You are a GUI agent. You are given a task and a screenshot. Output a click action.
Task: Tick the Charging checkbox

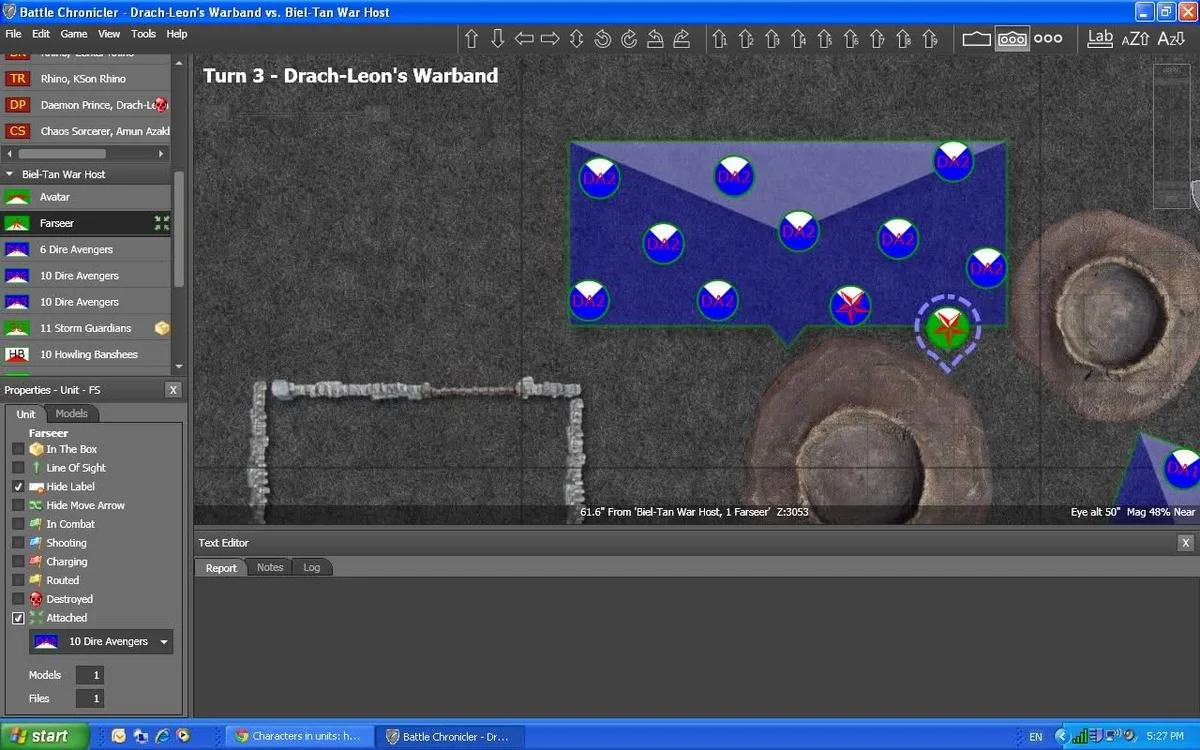(x=18, y=562)
